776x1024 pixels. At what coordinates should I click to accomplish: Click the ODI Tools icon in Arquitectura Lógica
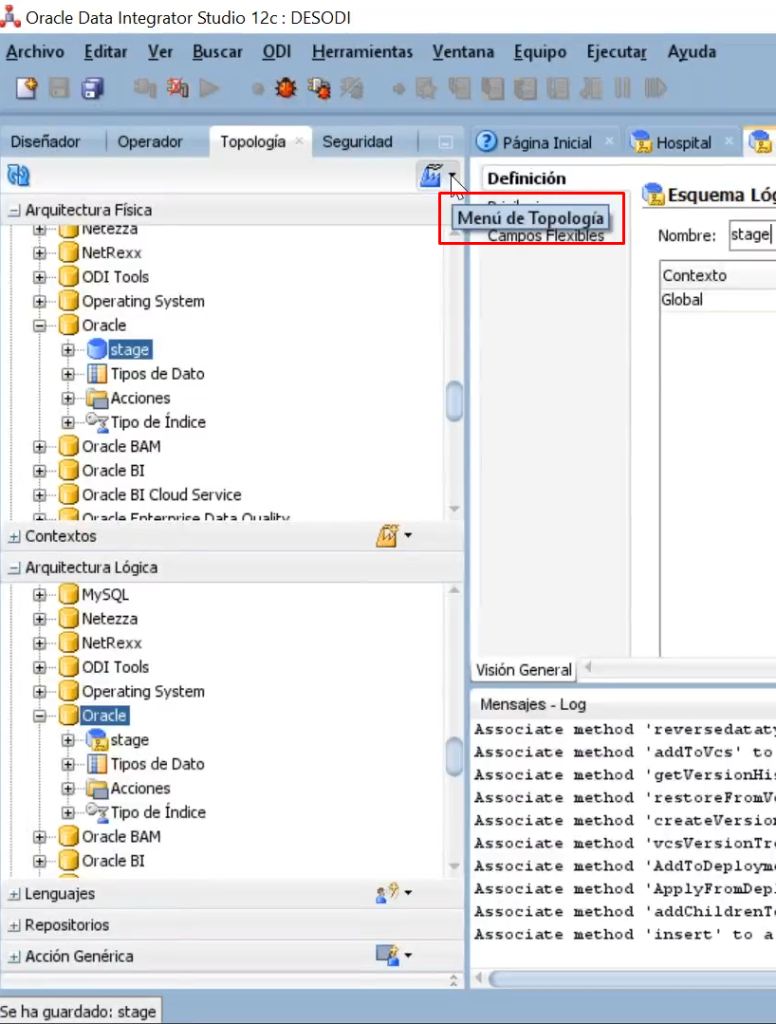(69, 667)
